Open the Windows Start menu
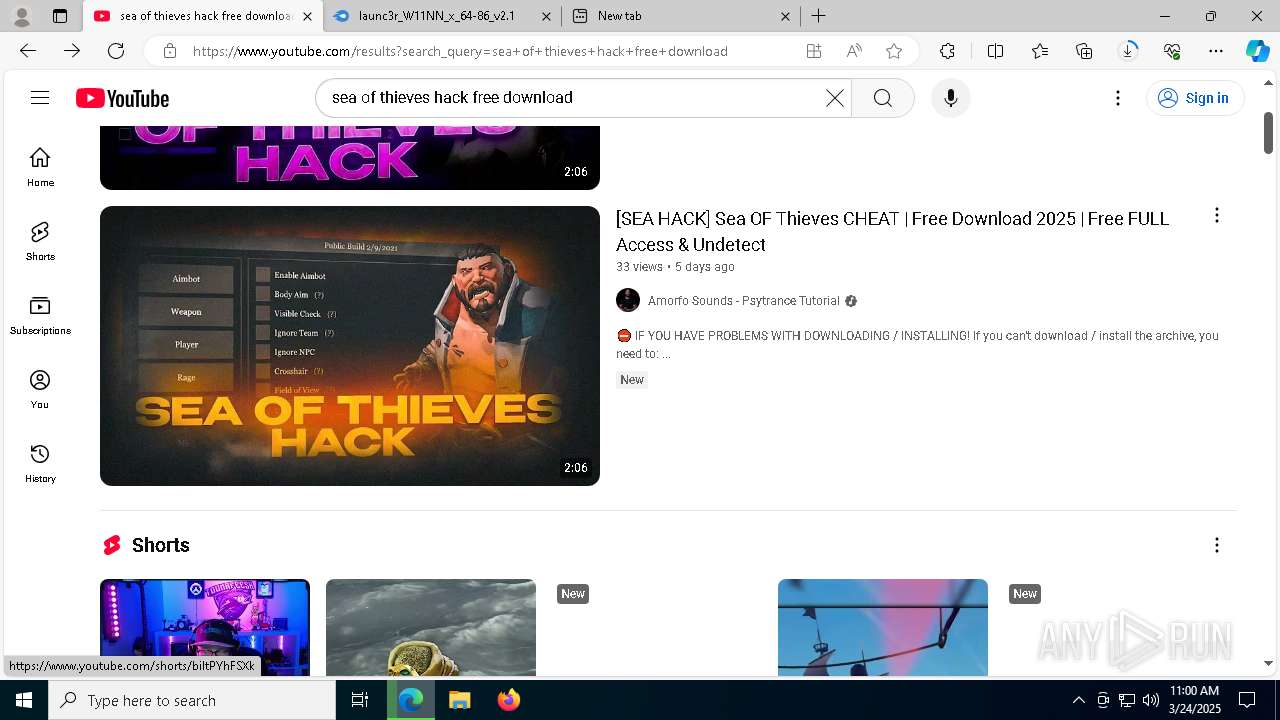The width and height of the screenshot is (1280, 720). tap(24, 700)
